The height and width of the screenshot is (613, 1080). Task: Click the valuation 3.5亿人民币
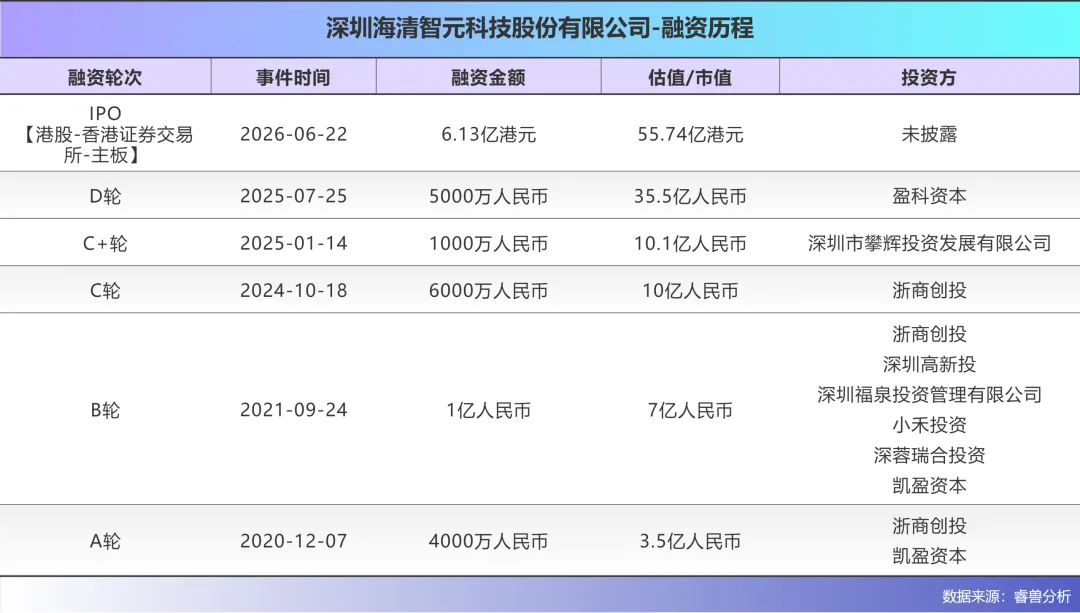point(690,541)
